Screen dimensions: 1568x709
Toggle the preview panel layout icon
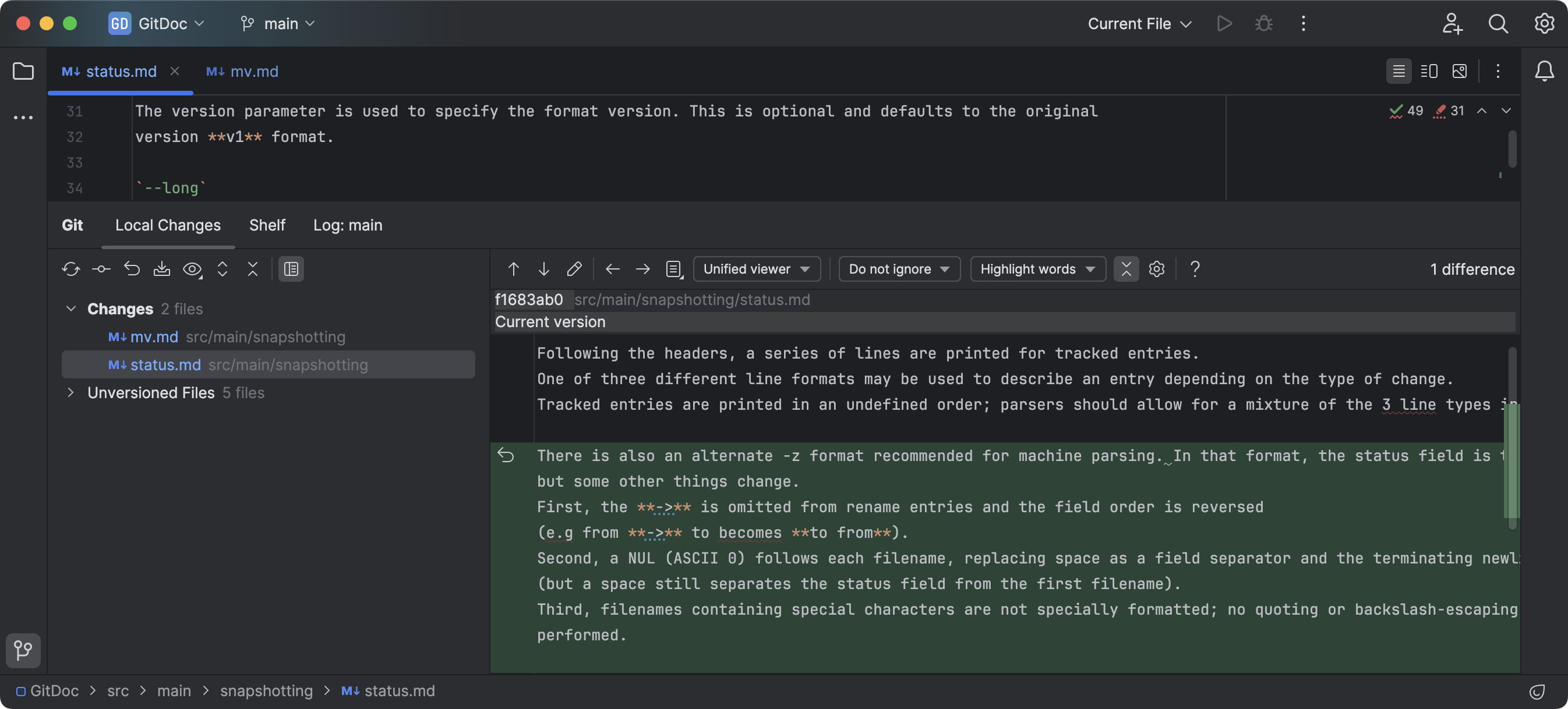291,269
